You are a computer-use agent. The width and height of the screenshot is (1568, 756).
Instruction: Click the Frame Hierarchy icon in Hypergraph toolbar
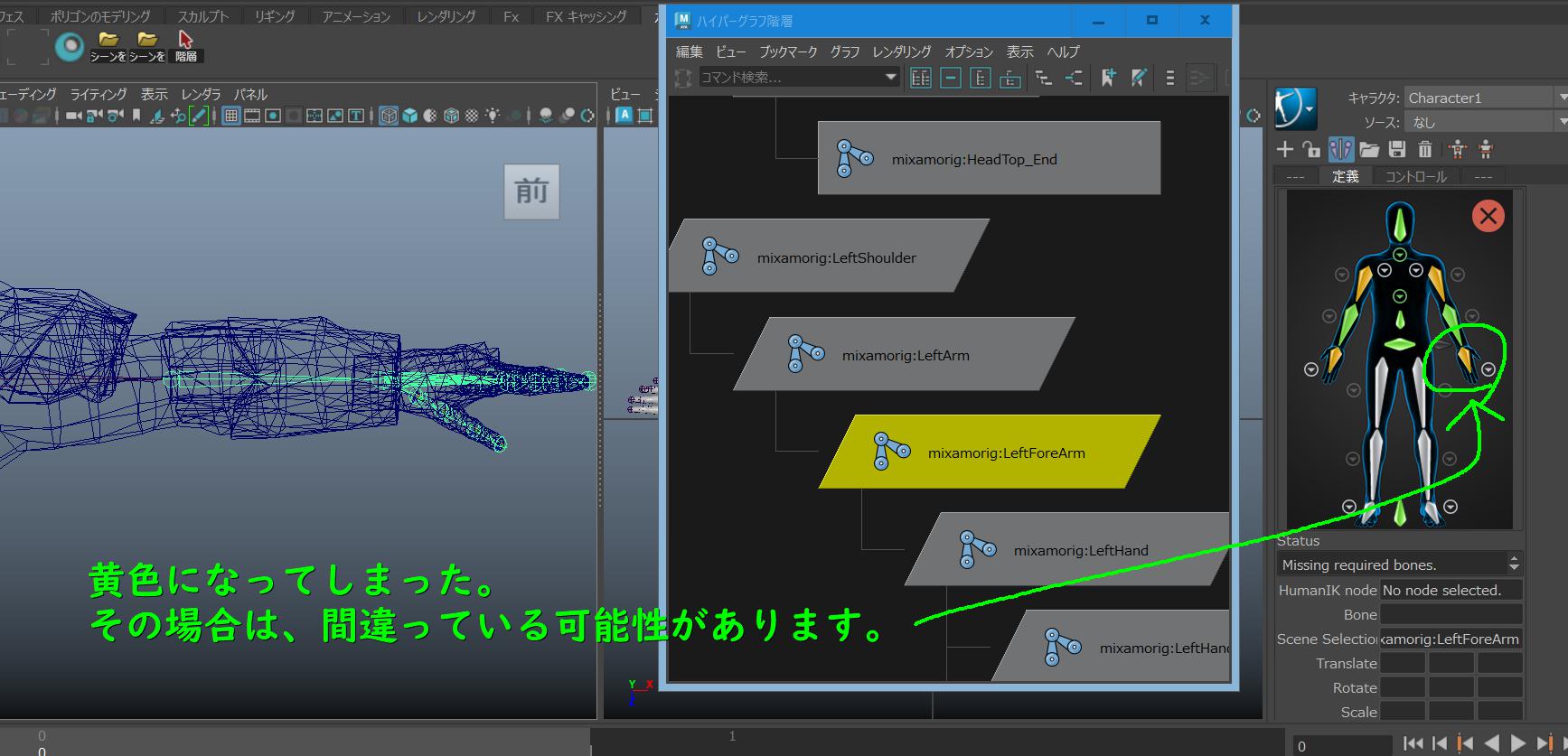pos(981,79)
